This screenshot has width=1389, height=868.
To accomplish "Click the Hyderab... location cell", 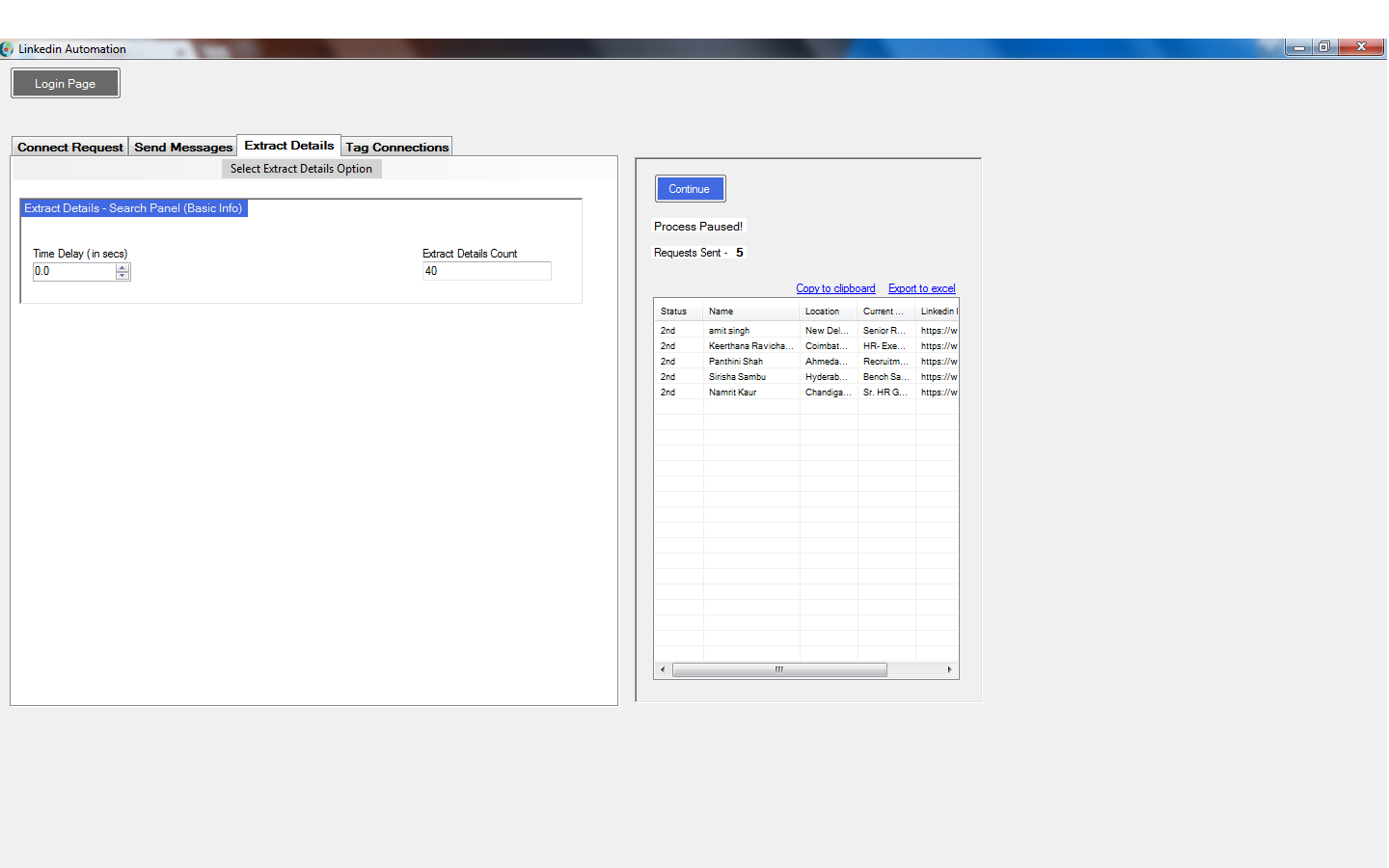I will tap(829, 377).
